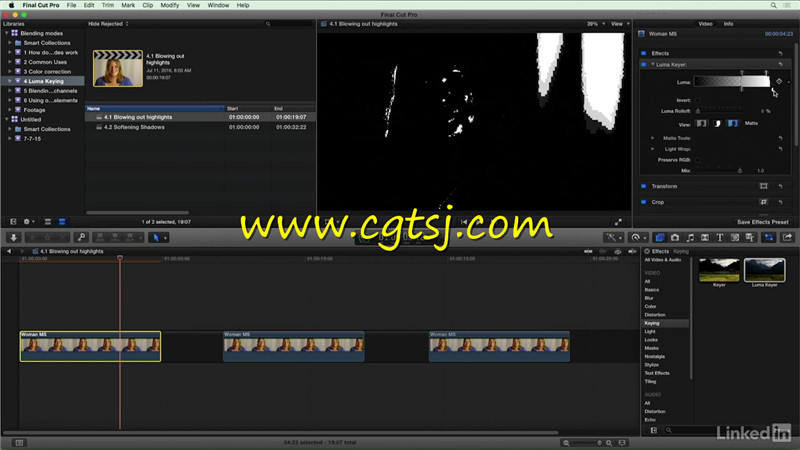This screenshot has width=800, height=450.
Task: Toggle the Effects blue enable checkbox
Action: (x=643, y=53)
